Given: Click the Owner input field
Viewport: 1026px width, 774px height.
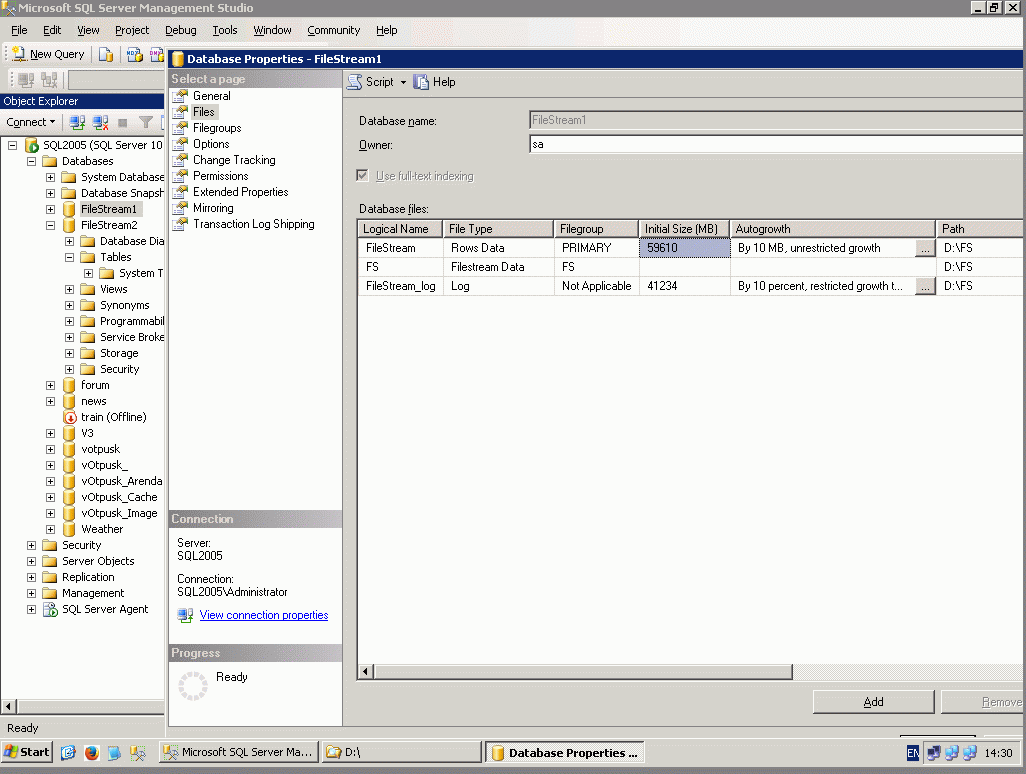Looking at the screenshot, I should click(x=776, y=145).
